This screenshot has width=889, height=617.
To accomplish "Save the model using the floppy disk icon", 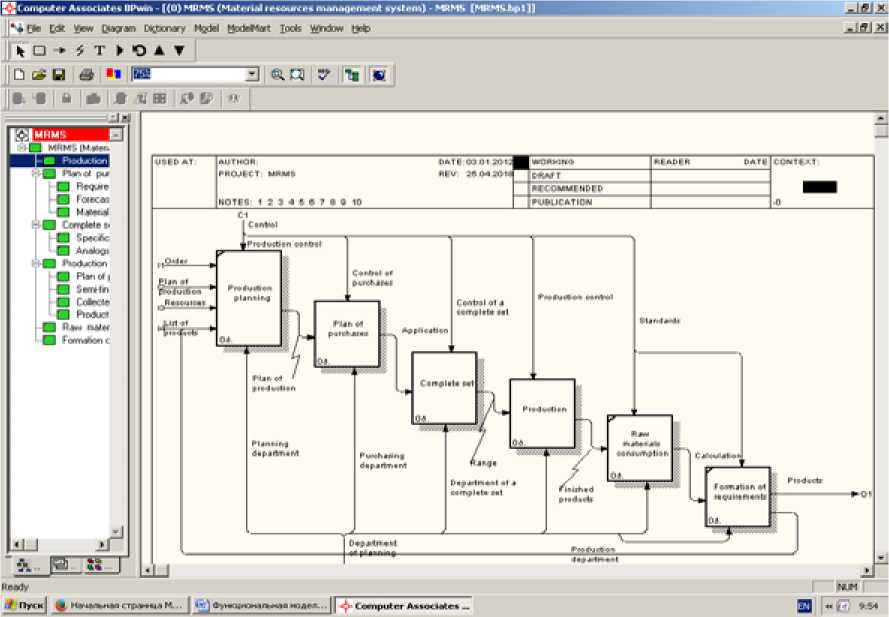I will pyautogui.click(x=59, y=75).
